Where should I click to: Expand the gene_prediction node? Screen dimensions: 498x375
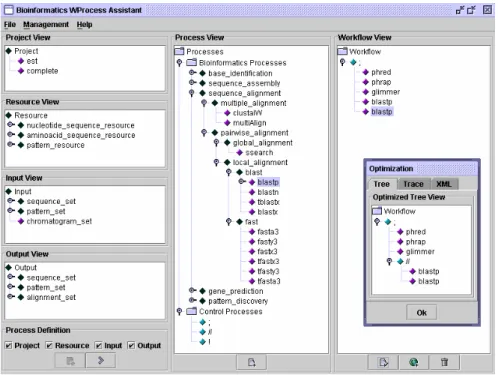click(192, 290)
